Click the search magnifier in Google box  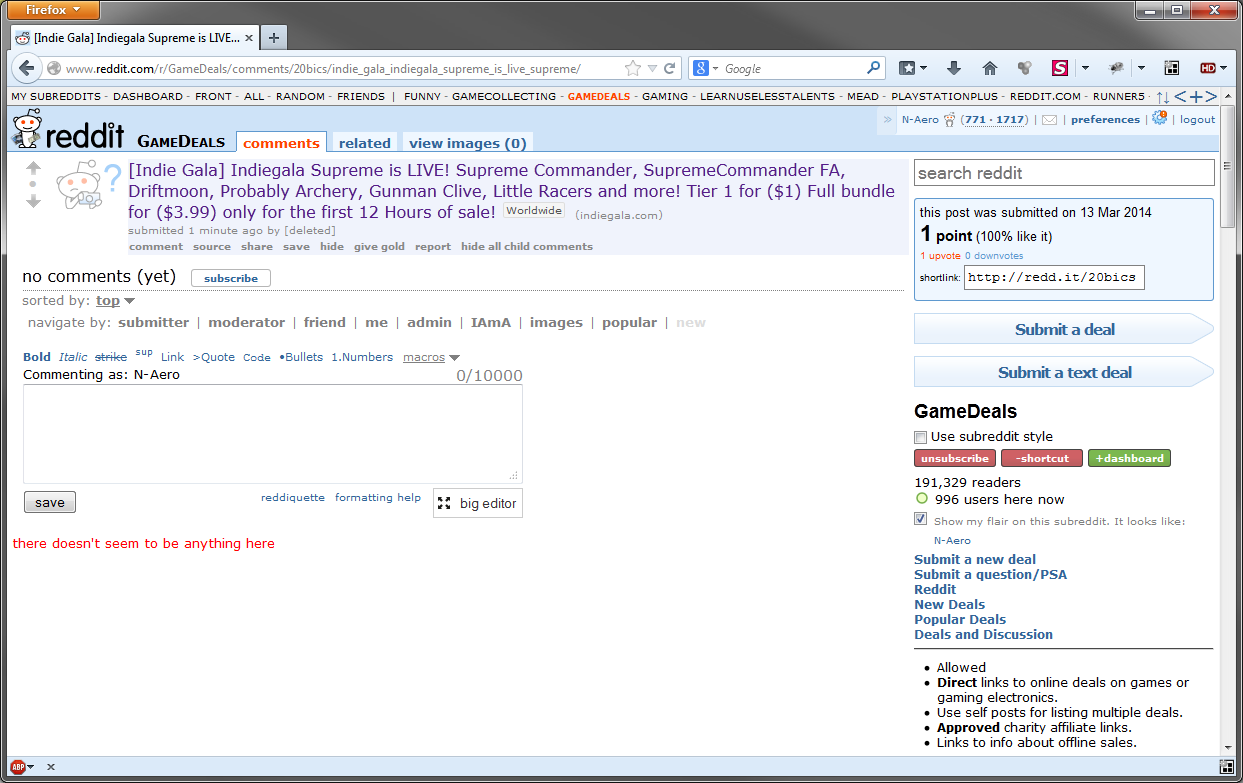pos(873,68)
